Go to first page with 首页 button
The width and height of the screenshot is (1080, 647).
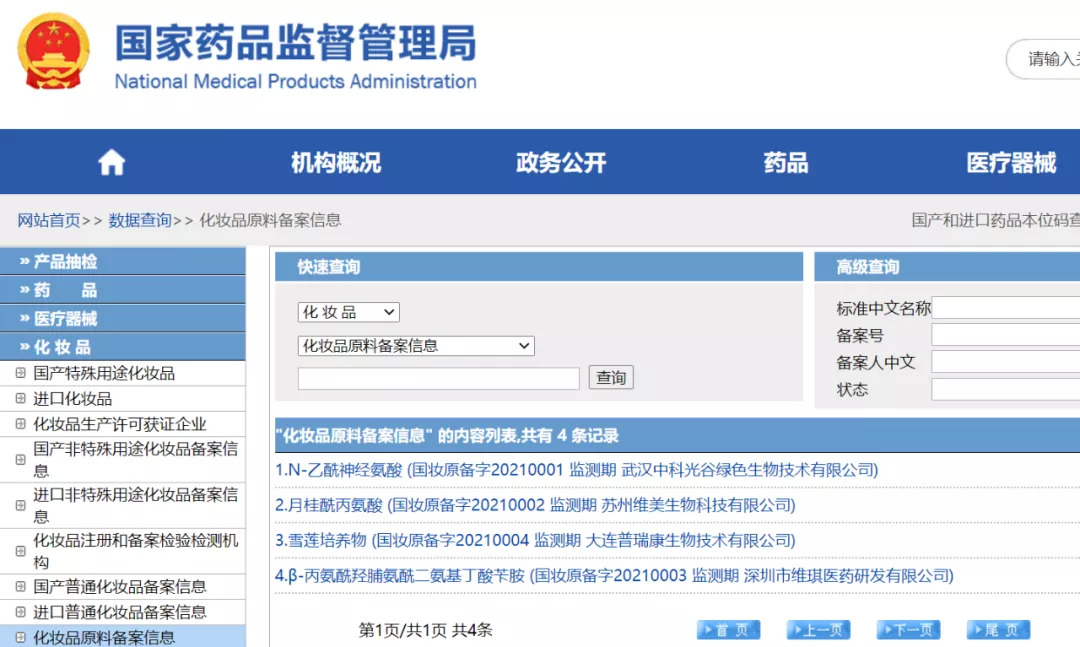click(728, 630)
